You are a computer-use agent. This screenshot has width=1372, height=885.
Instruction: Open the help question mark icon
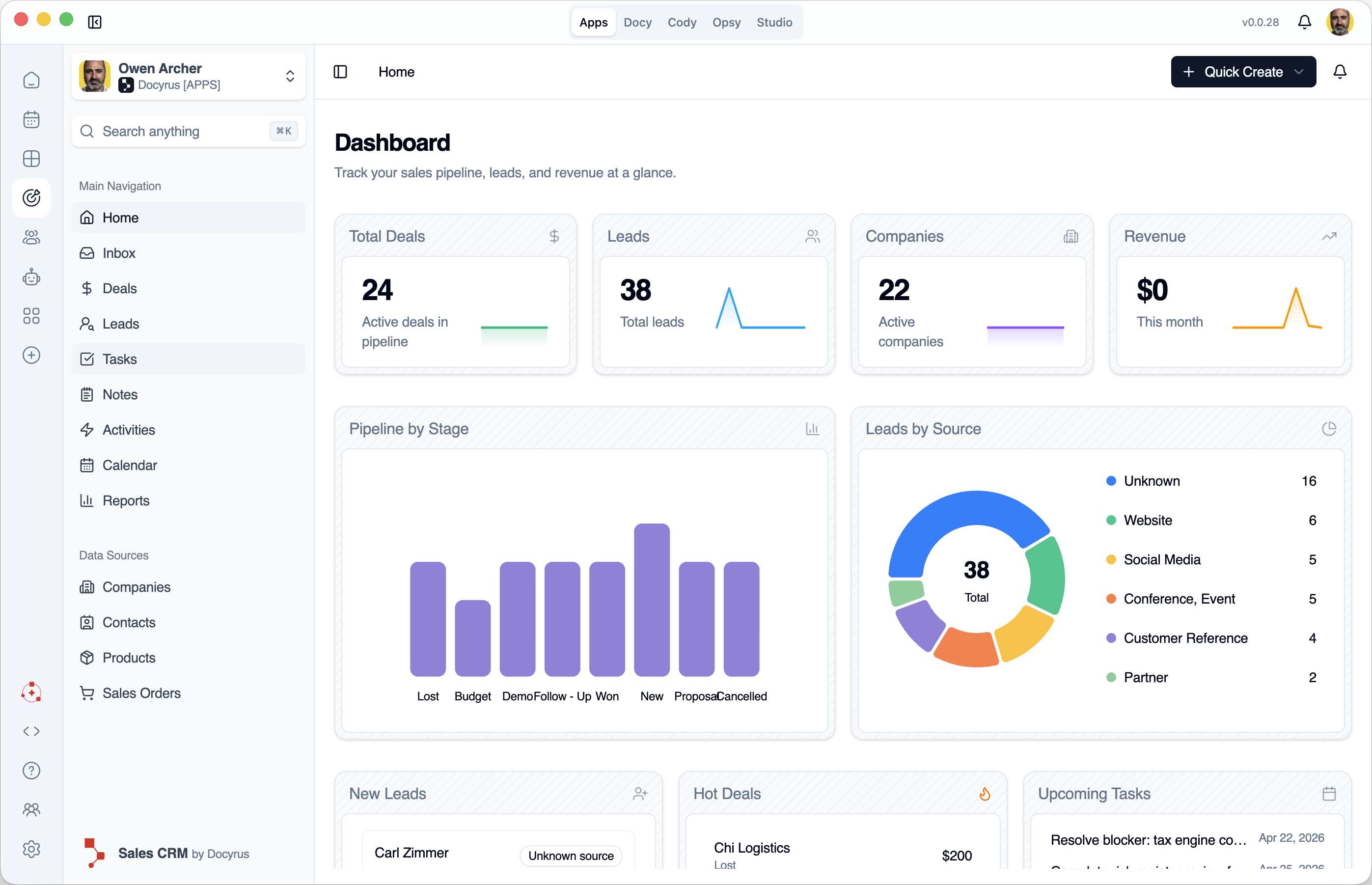(31, 771)
